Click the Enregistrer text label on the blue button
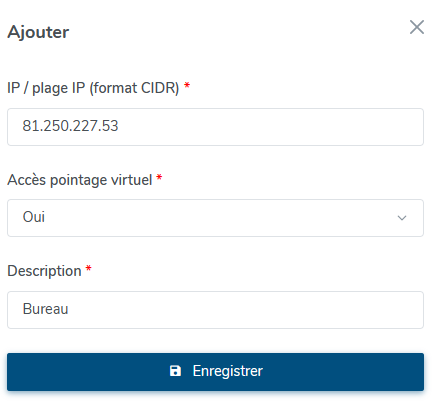433x407 pixels. tap(228, 371)
